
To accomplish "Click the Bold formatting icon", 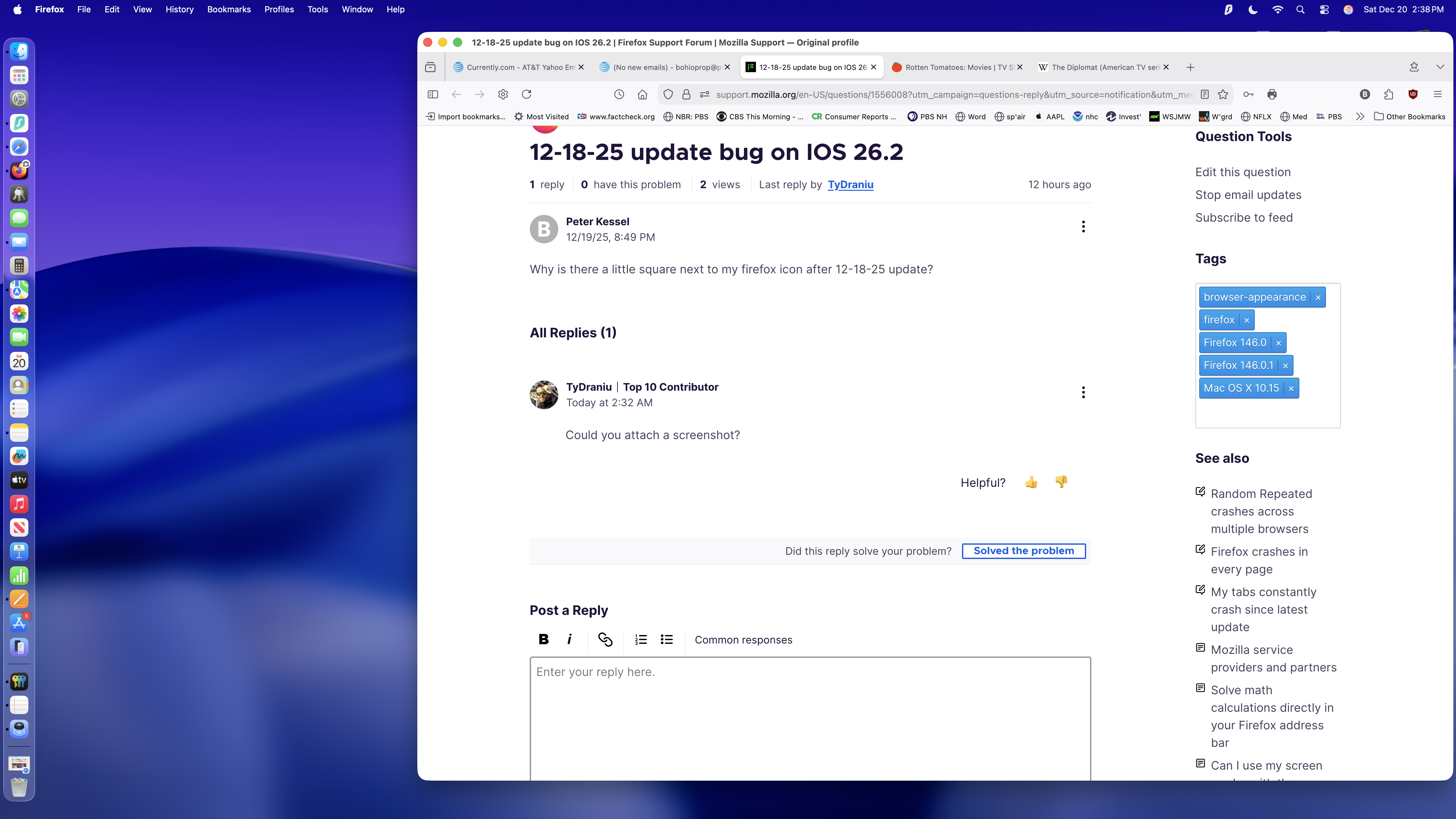I will [x=543, y=639].
